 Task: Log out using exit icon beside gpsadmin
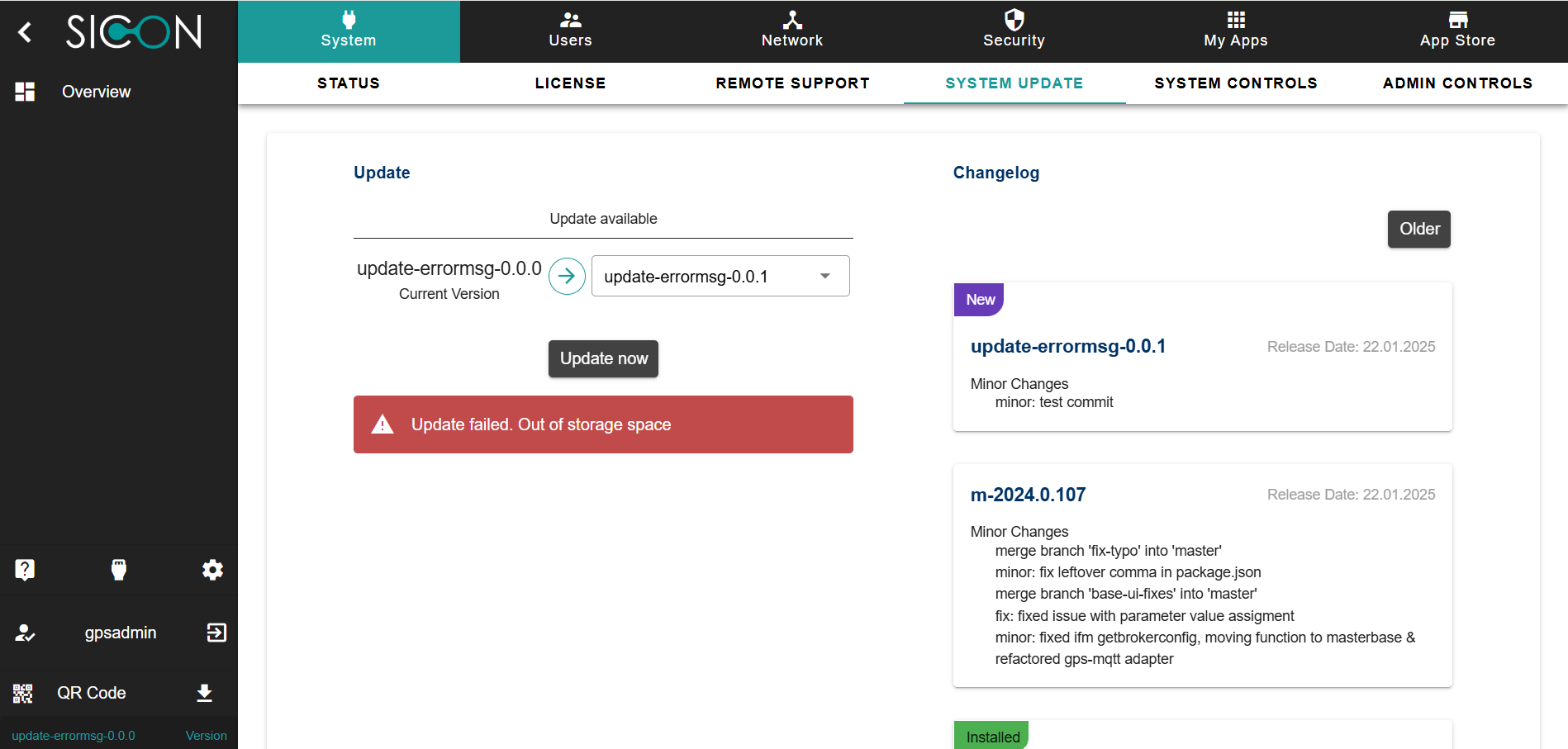[x=216, y=633]
